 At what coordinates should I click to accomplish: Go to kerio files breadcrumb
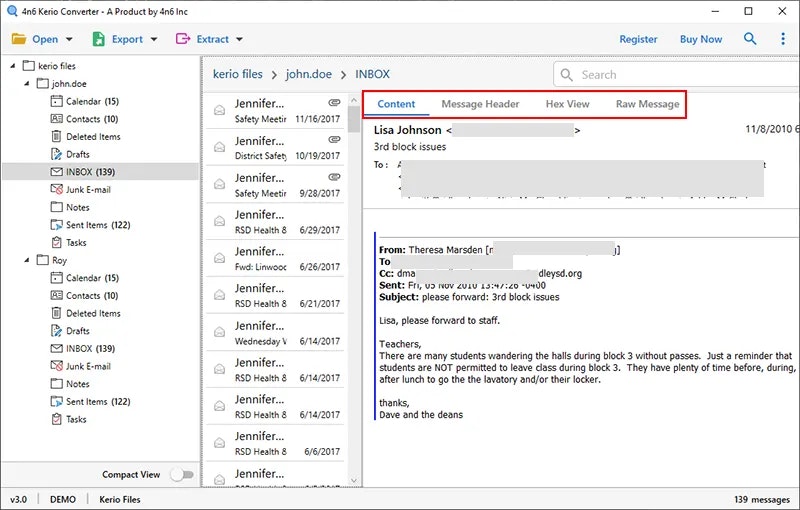click(x=238, y=74)
